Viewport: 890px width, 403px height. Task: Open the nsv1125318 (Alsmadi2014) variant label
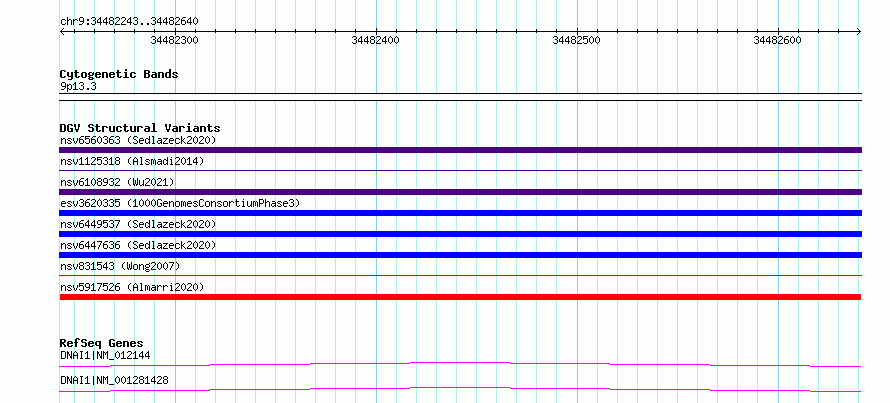coord(132,161)
